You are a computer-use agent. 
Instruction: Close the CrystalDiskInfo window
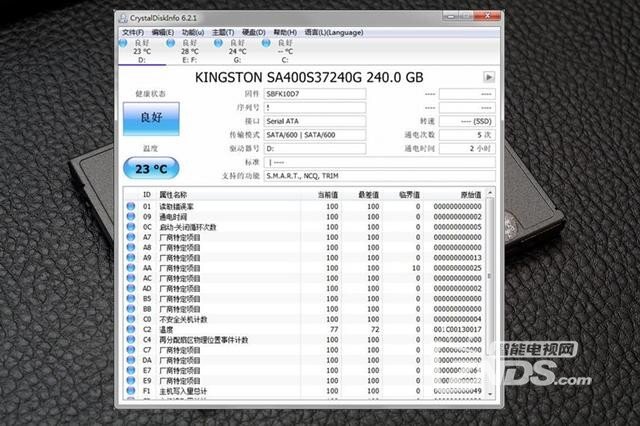(487, 16)
